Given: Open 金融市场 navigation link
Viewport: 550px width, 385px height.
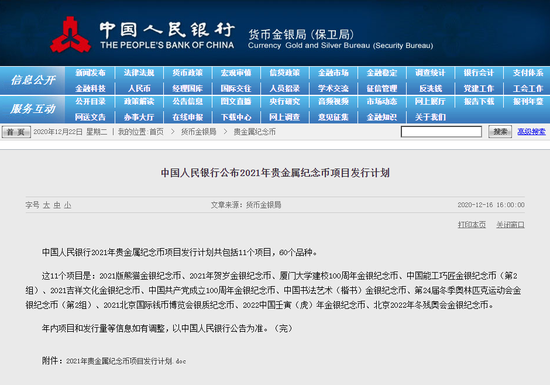Looking at the screenshot, I should point(333,73).
